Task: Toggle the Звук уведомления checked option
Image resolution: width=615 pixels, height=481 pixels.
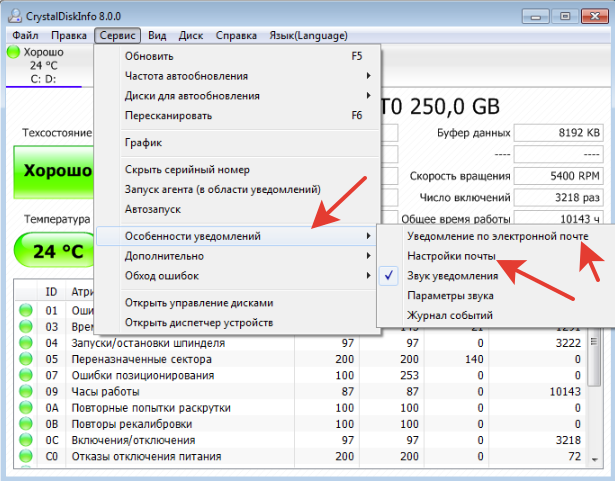Action: pos(495,276)
